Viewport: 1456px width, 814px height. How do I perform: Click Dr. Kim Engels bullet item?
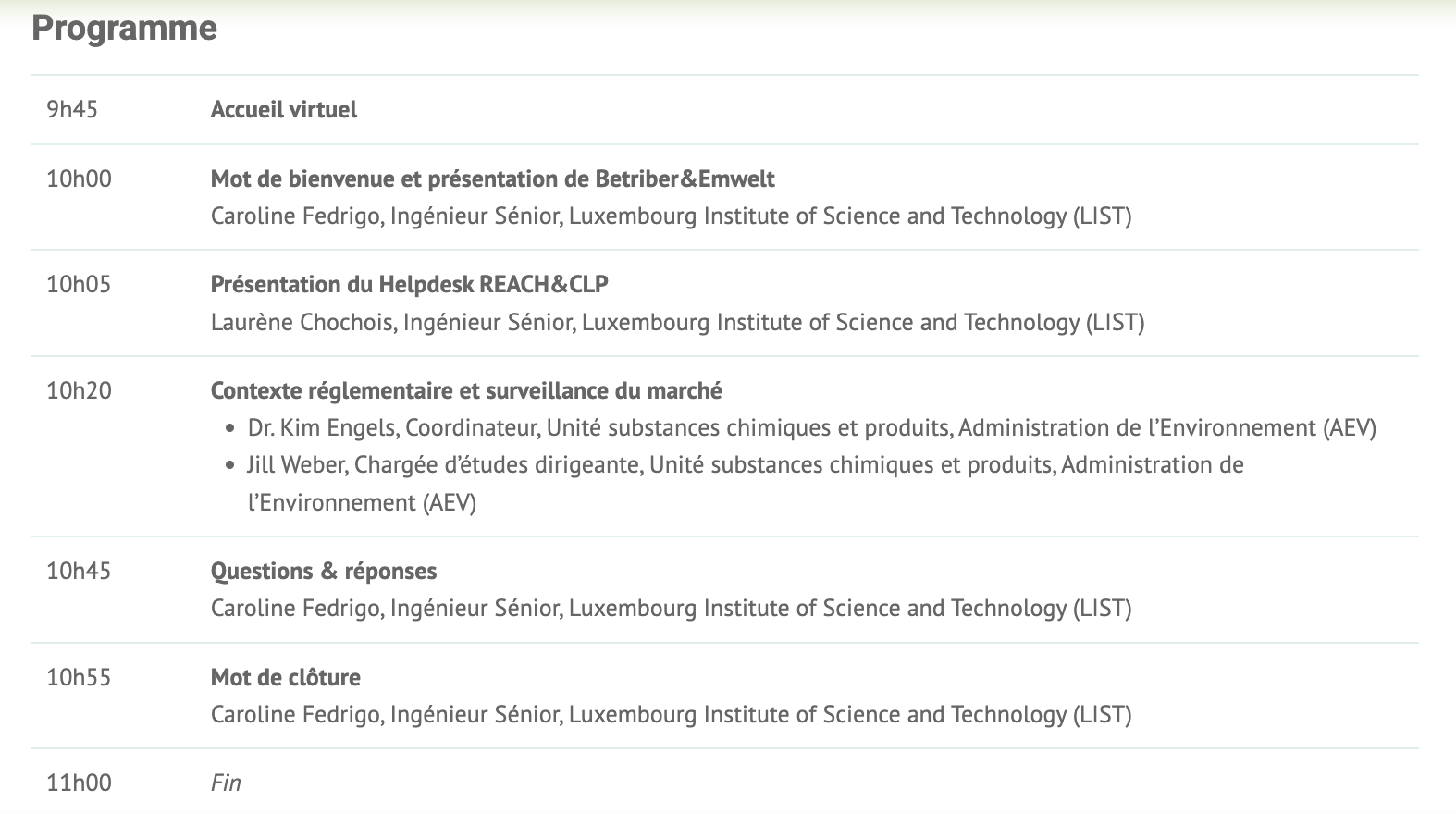click(x=812, y=427)
